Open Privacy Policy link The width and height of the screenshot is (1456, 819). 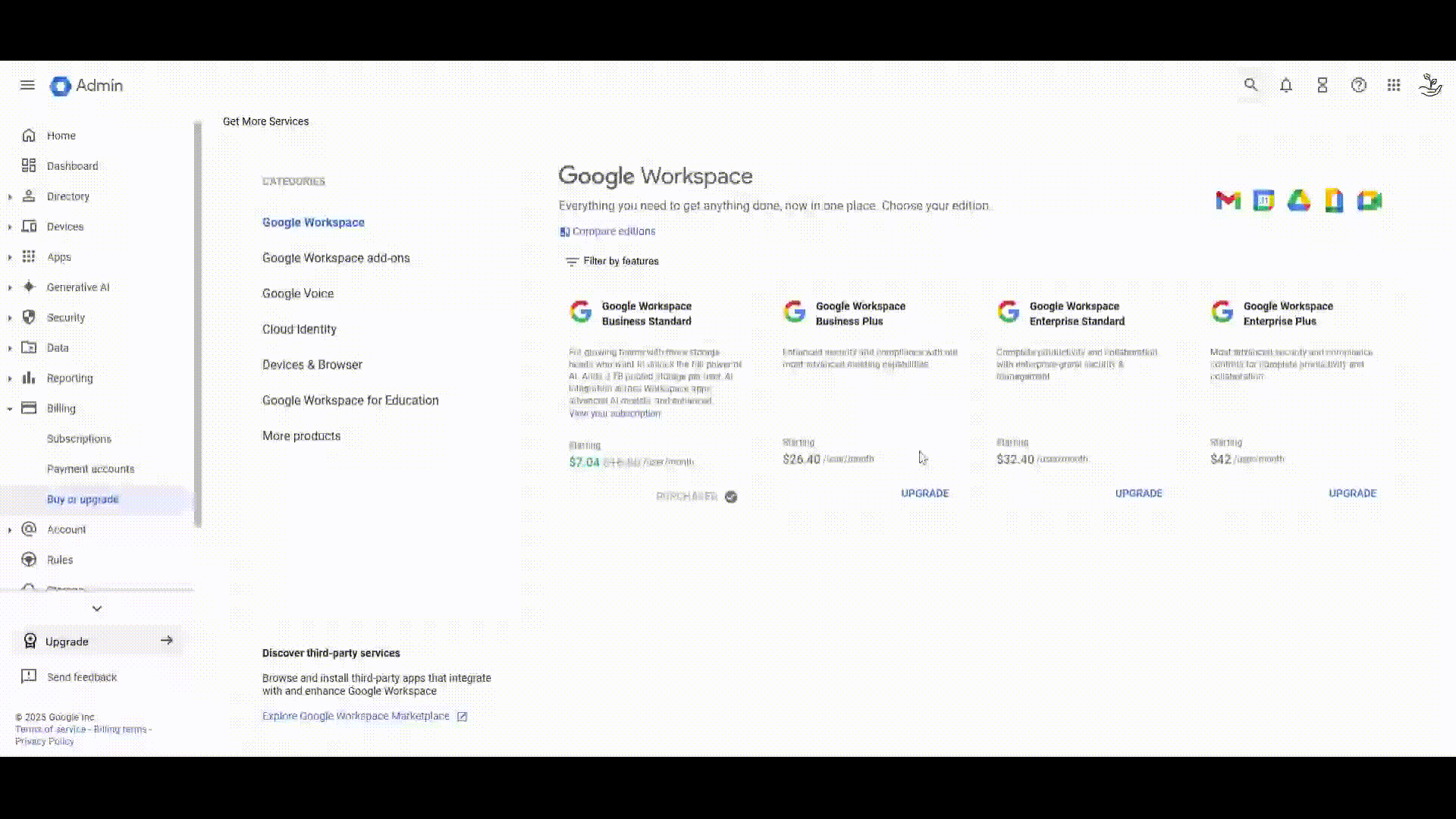point(45,742)
